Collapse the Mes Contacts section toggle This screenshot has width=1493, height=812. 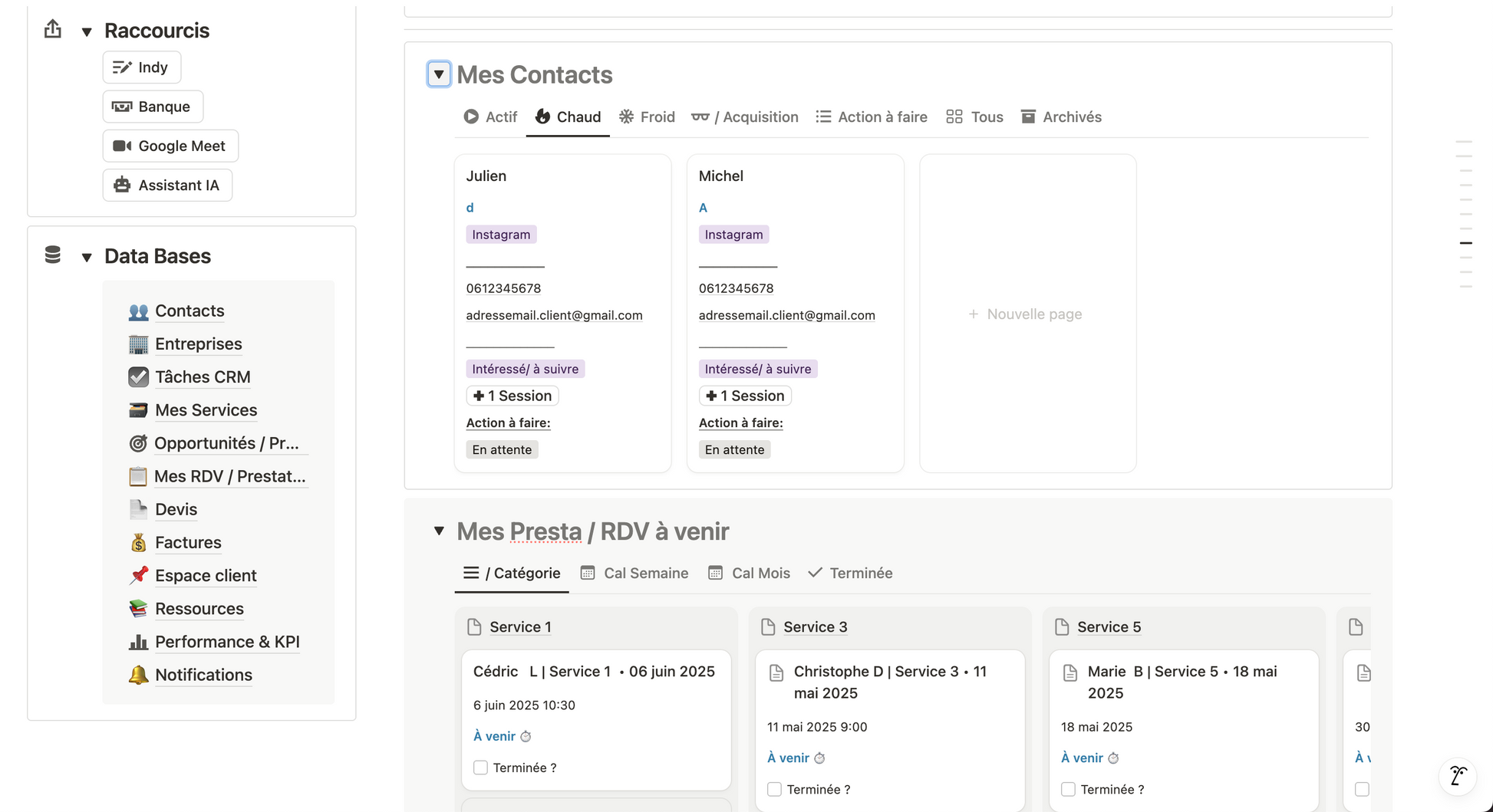(x=439, y=74)
